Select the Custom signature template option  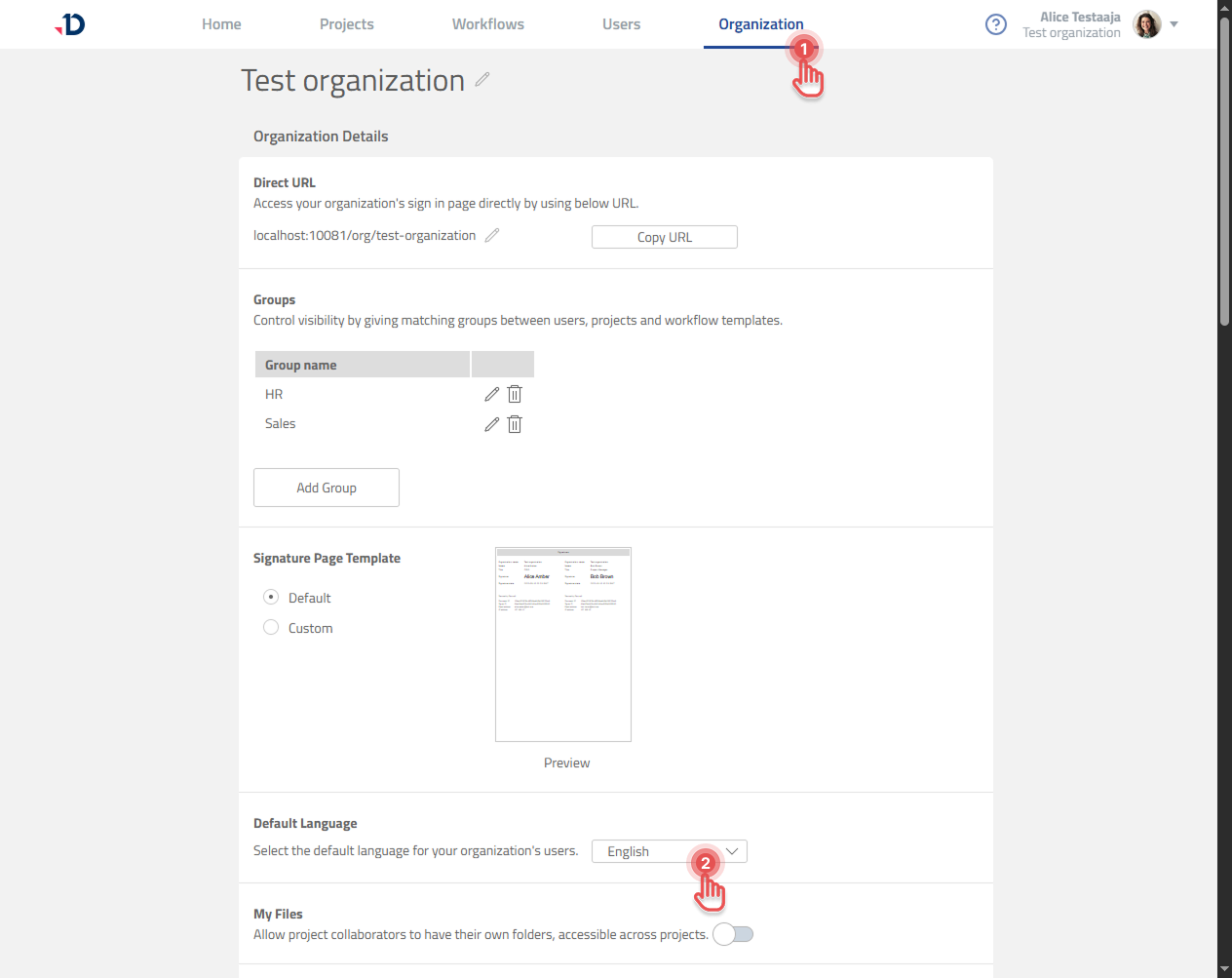(271, 627)
